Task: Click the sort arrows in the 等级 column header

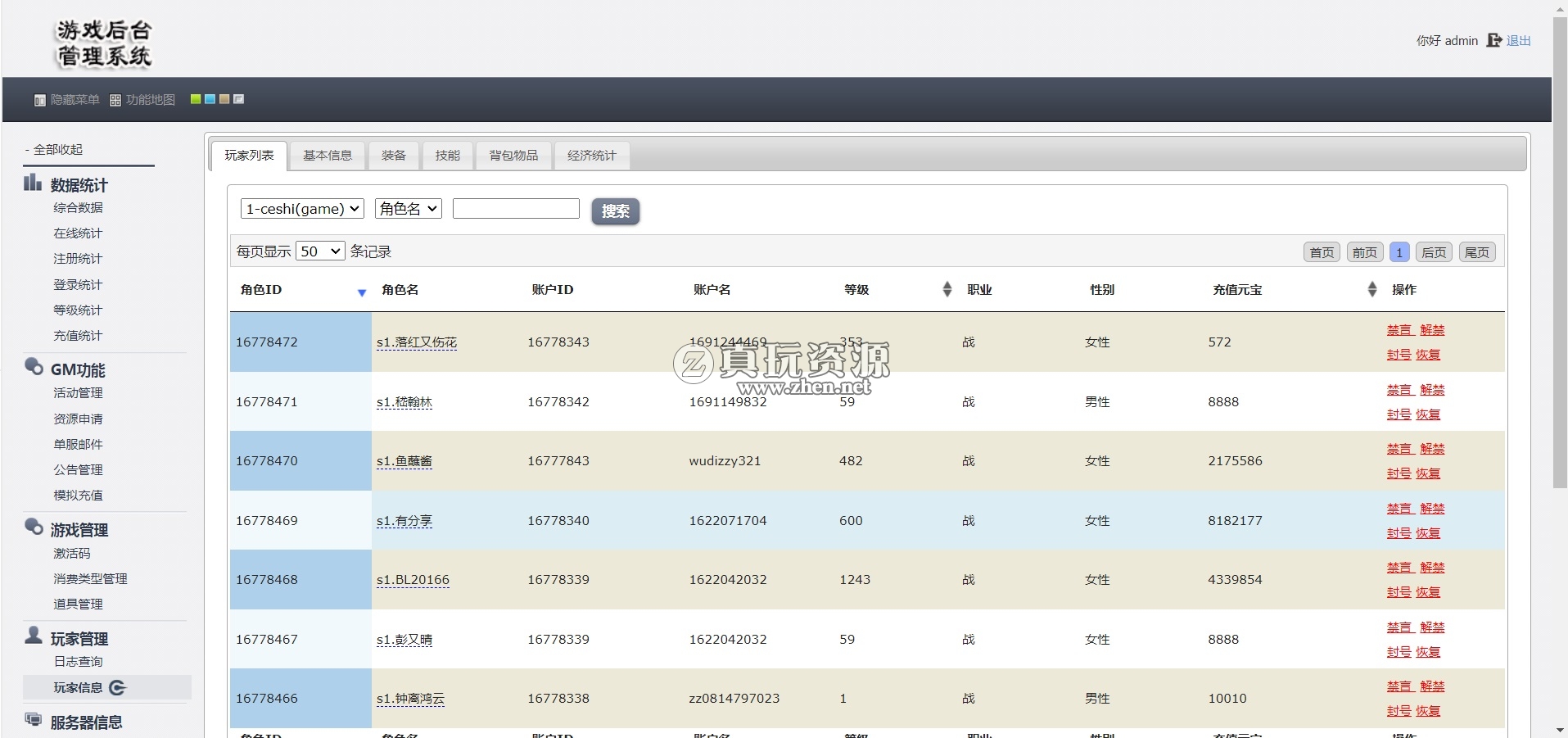Action: click(x=947, y=289)
